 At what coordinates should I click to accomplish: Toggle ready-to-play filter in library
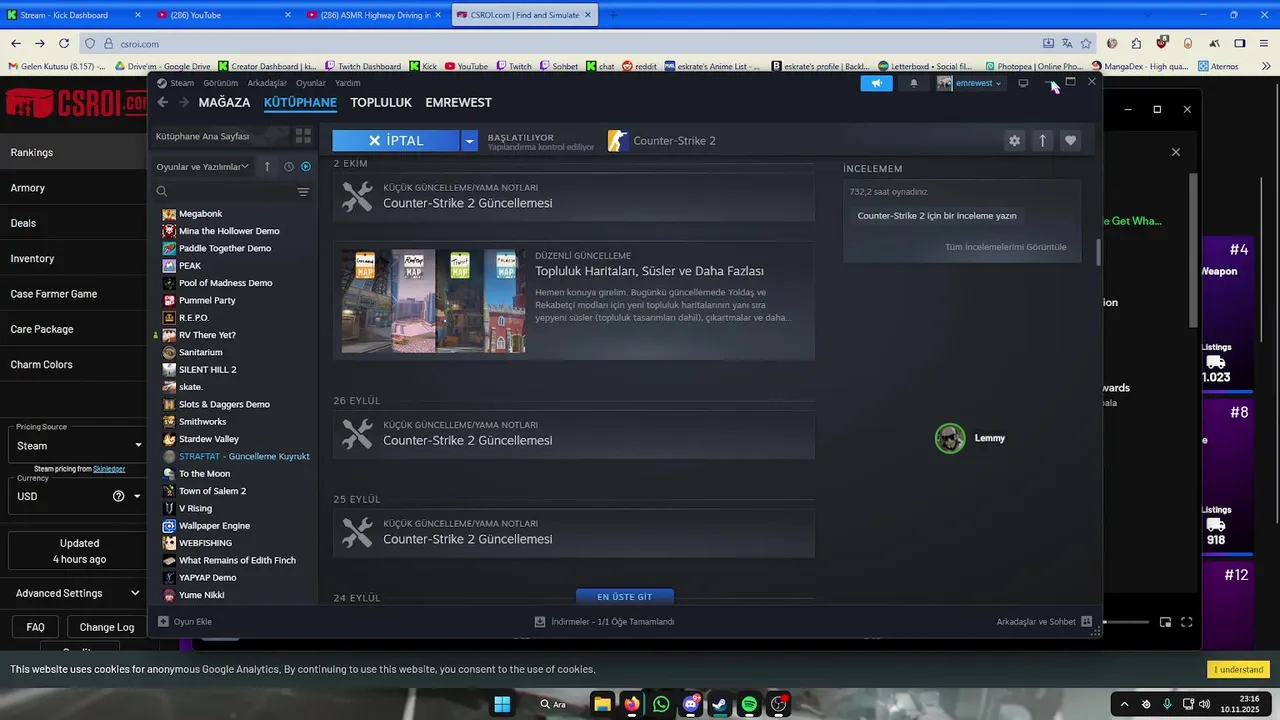point(306,167)
